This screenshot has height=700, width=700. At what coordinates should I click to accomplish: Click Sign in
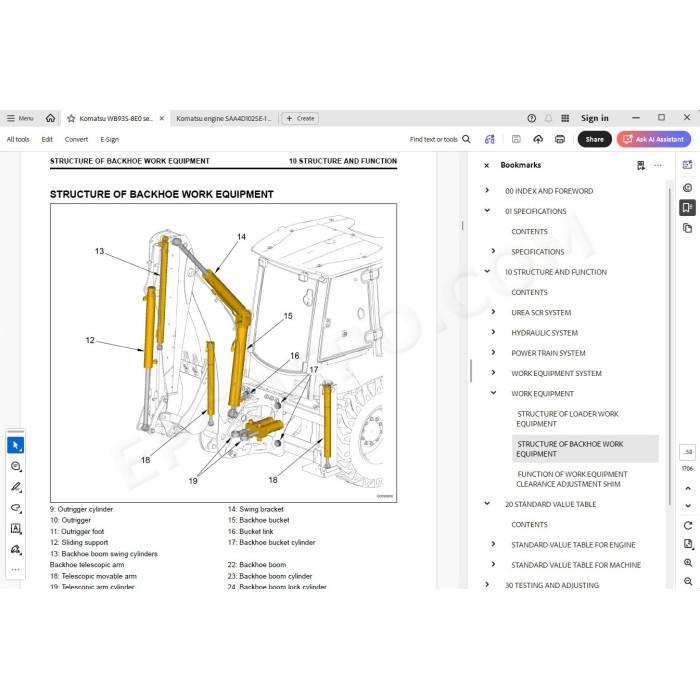pyautogui.click(x=595, y=118)
